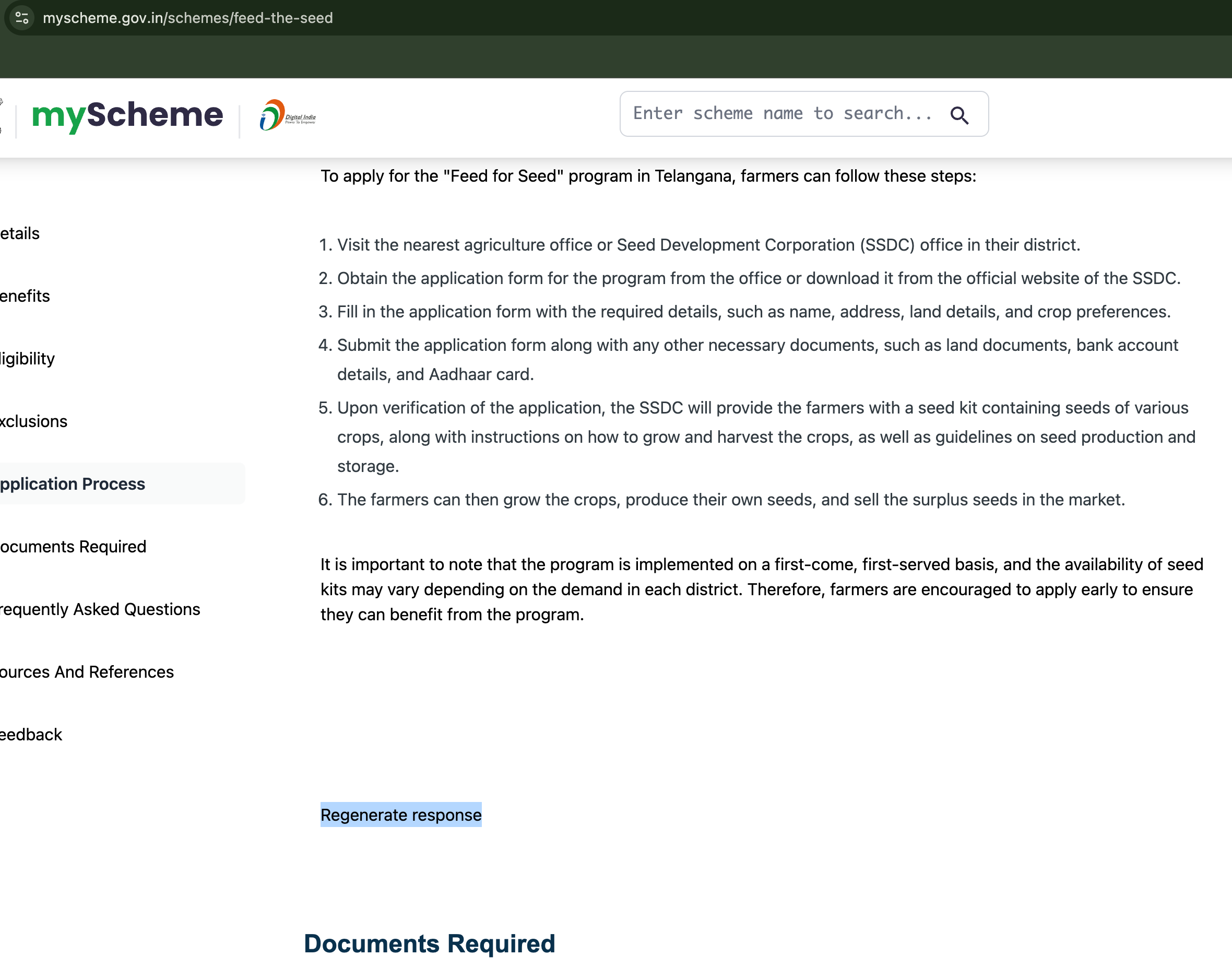
Task: Jump to the Benefits sidebar section
Action: click(25, 296)
